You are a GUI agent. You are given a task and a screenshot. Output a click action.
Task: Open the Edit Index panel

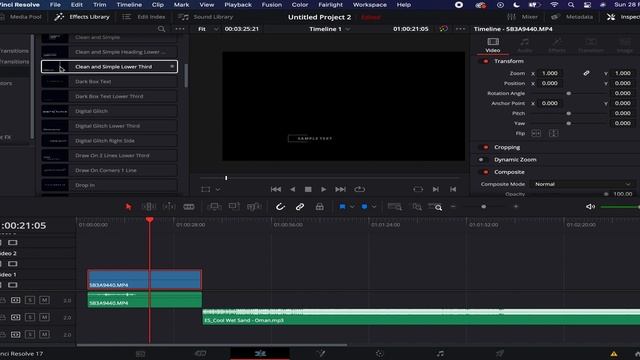pos(144,17)
